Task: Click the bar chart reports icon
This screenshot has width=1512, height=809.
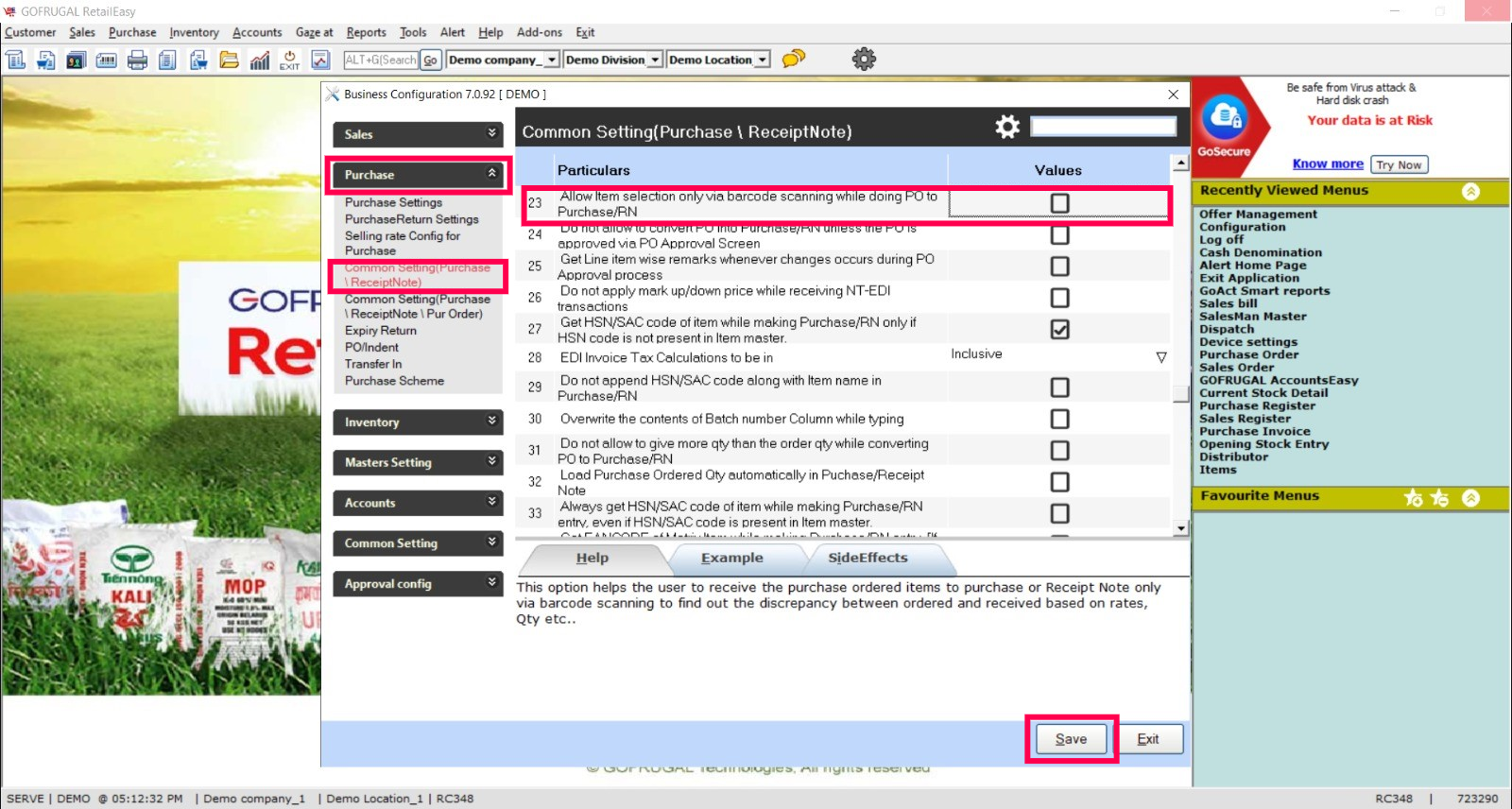Action: 260,60
